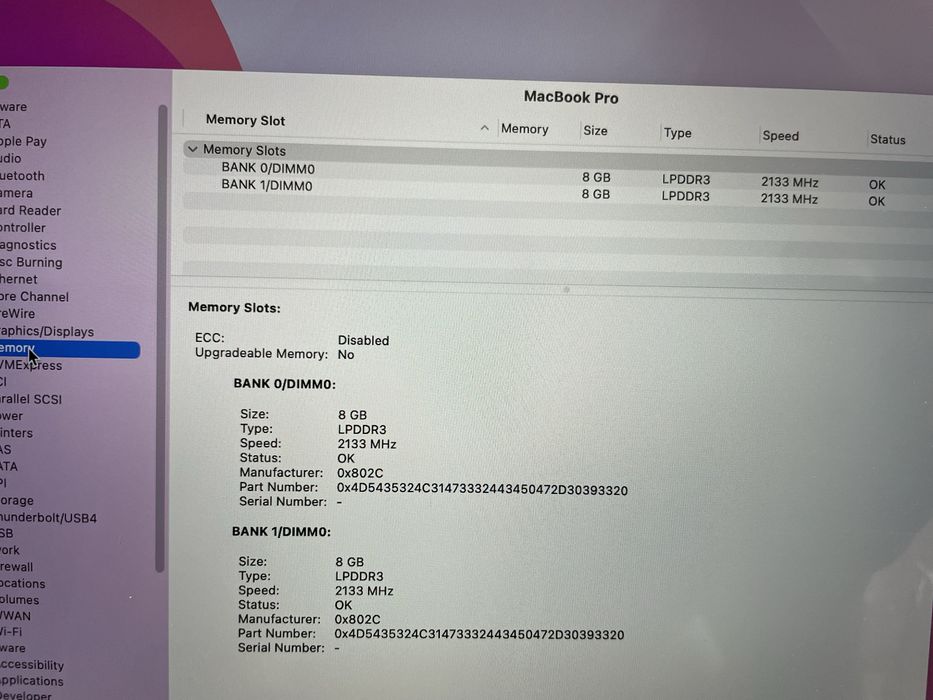Sort by the Speed column header
The height and width of the screenshot is (700, 933).
point(780,136)
